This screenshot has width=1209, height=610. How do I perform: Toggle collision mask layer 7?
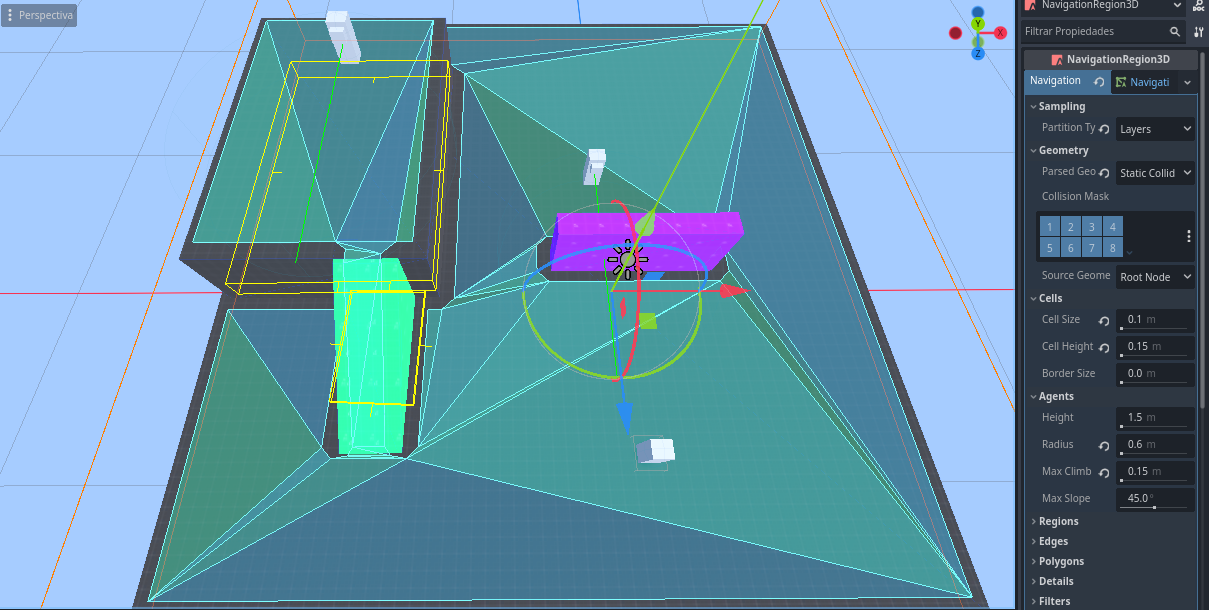1092,248
